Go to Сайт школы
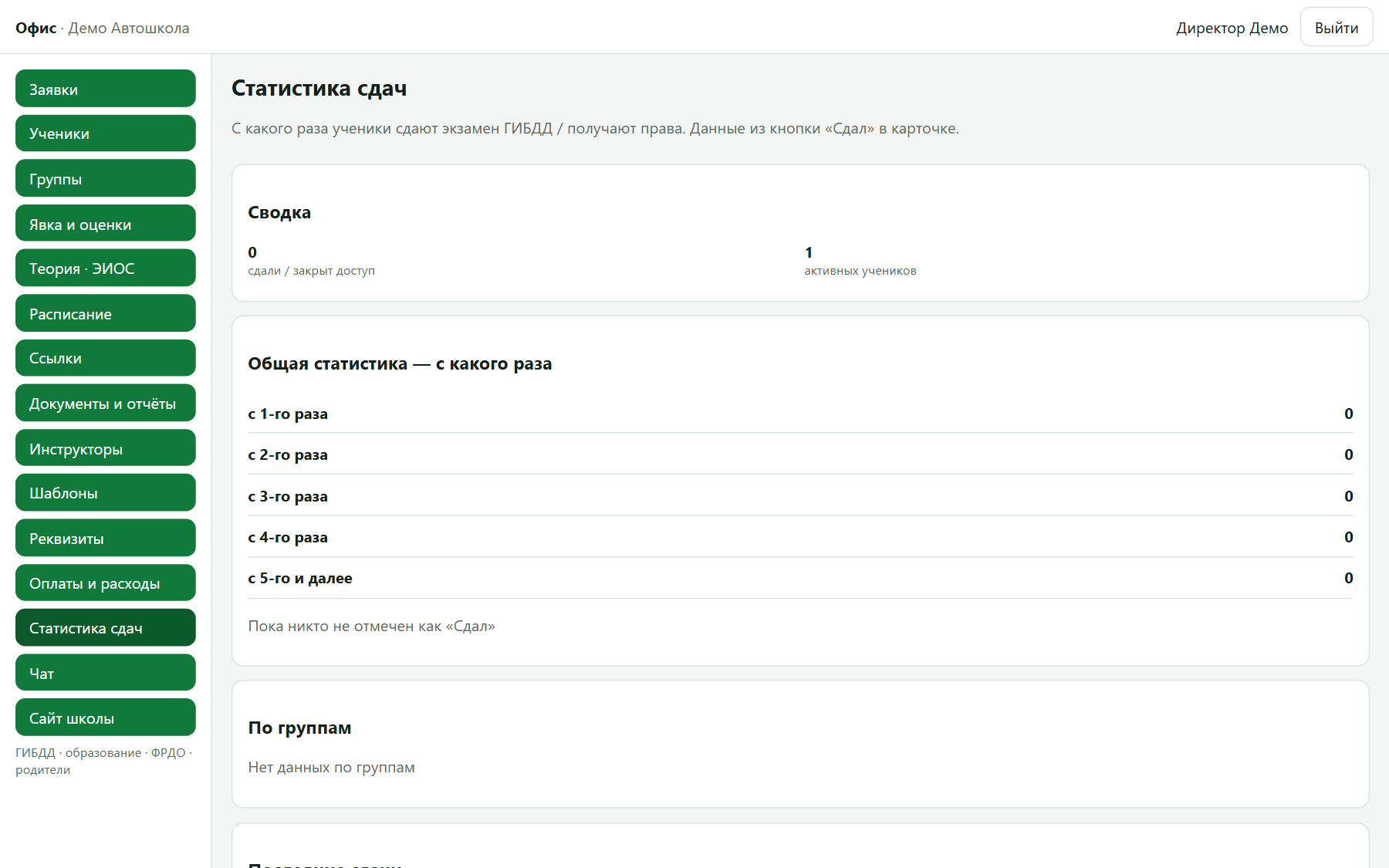Screen dimensions: 1389x868 click(106, 718)
